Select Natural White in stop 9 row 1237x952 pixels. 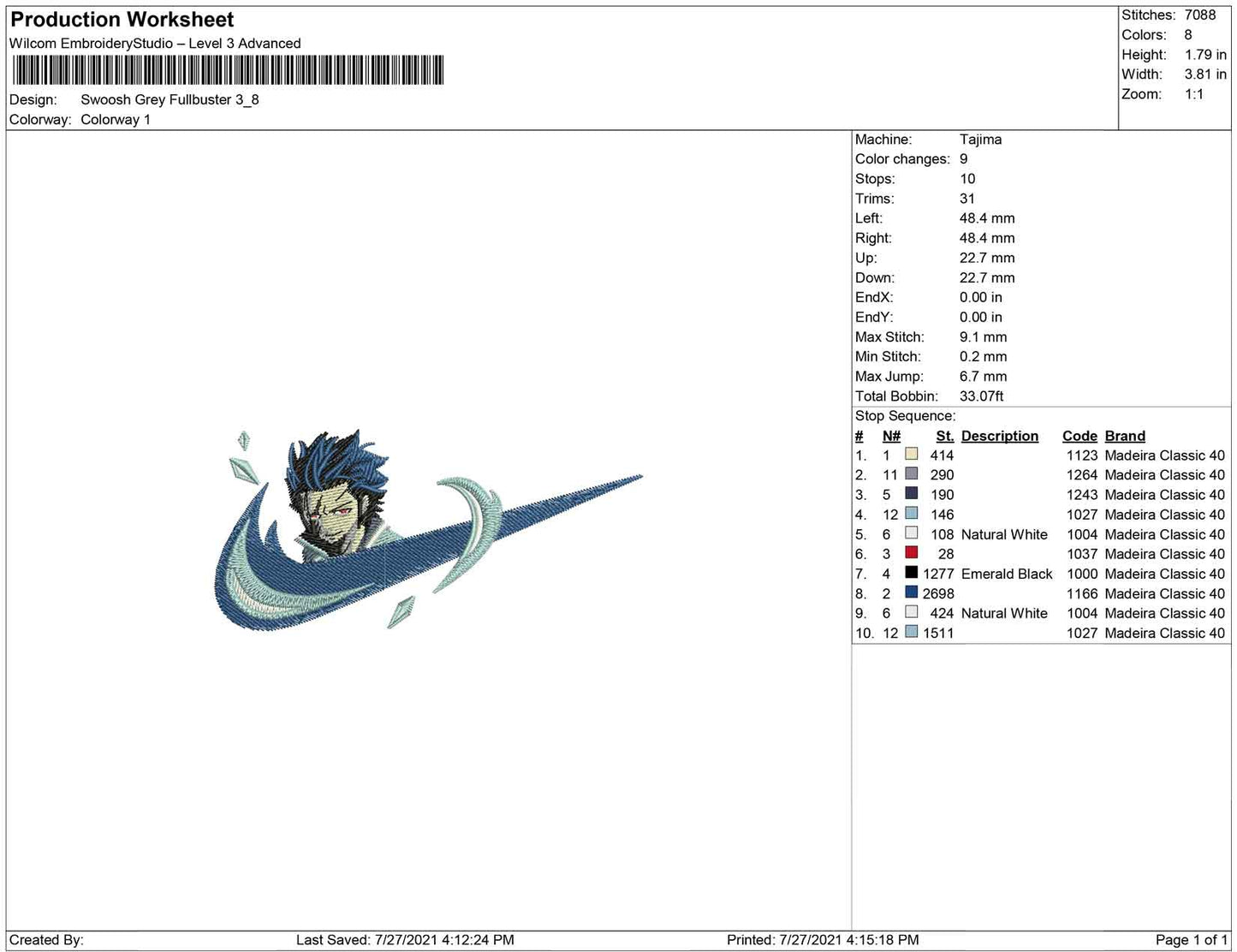click(x=1004, y=613)
